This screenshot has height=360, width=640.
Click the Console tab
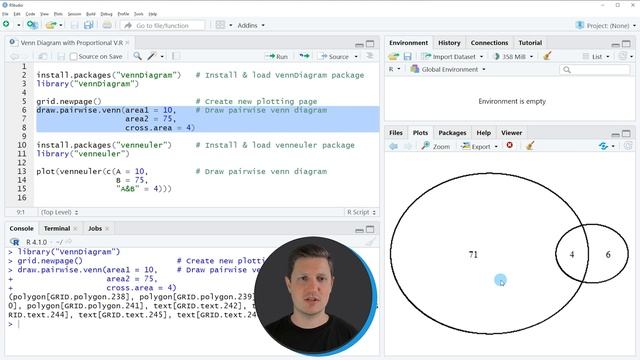pos(21,228)
